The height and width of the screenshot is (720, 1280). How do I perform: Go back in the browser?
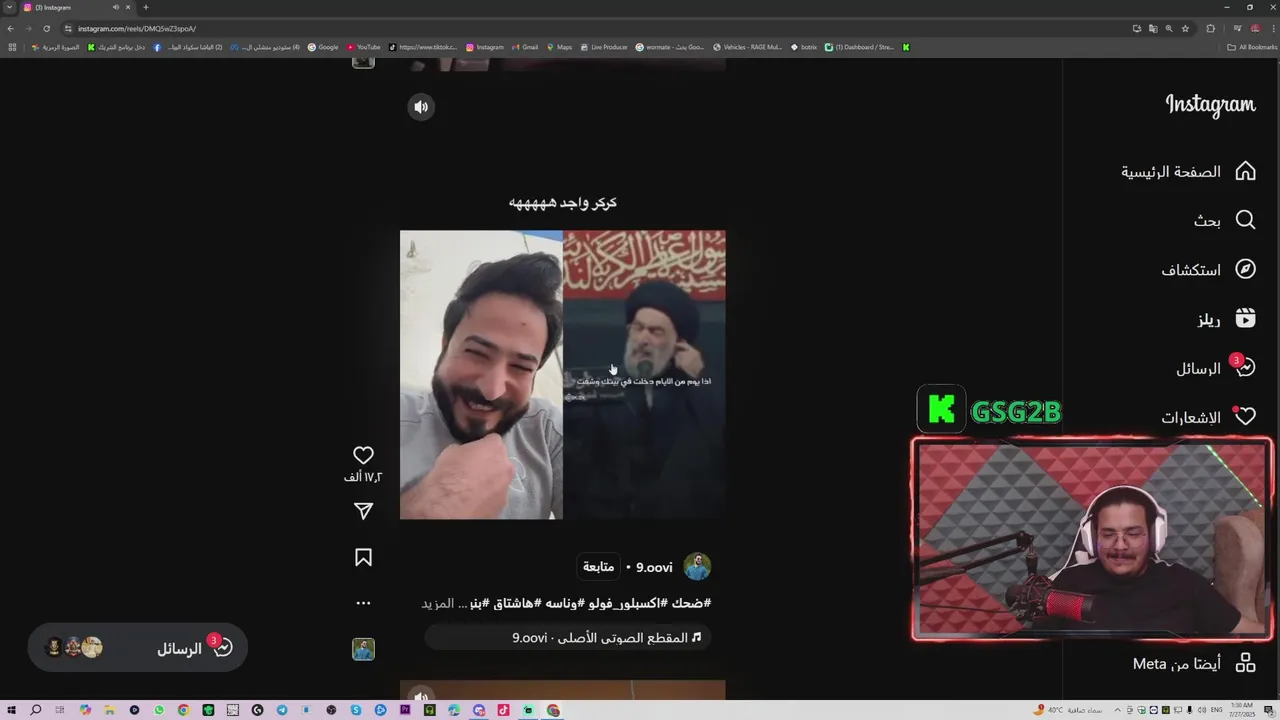[10, 28]
